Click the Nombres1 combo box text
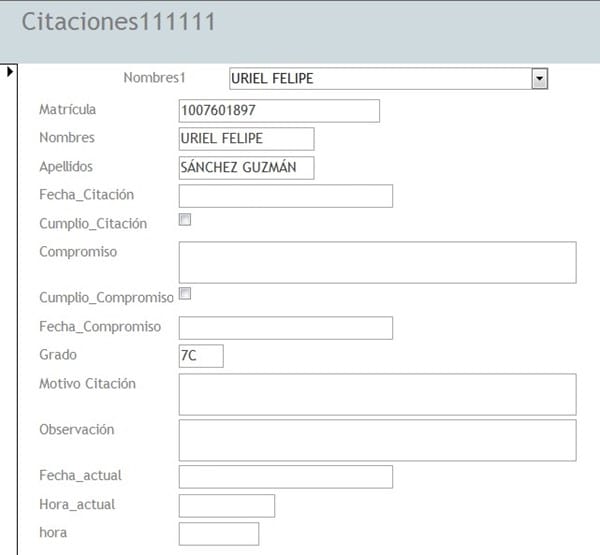The height and width of the screenshot is (555, 600). click(378, 79)
